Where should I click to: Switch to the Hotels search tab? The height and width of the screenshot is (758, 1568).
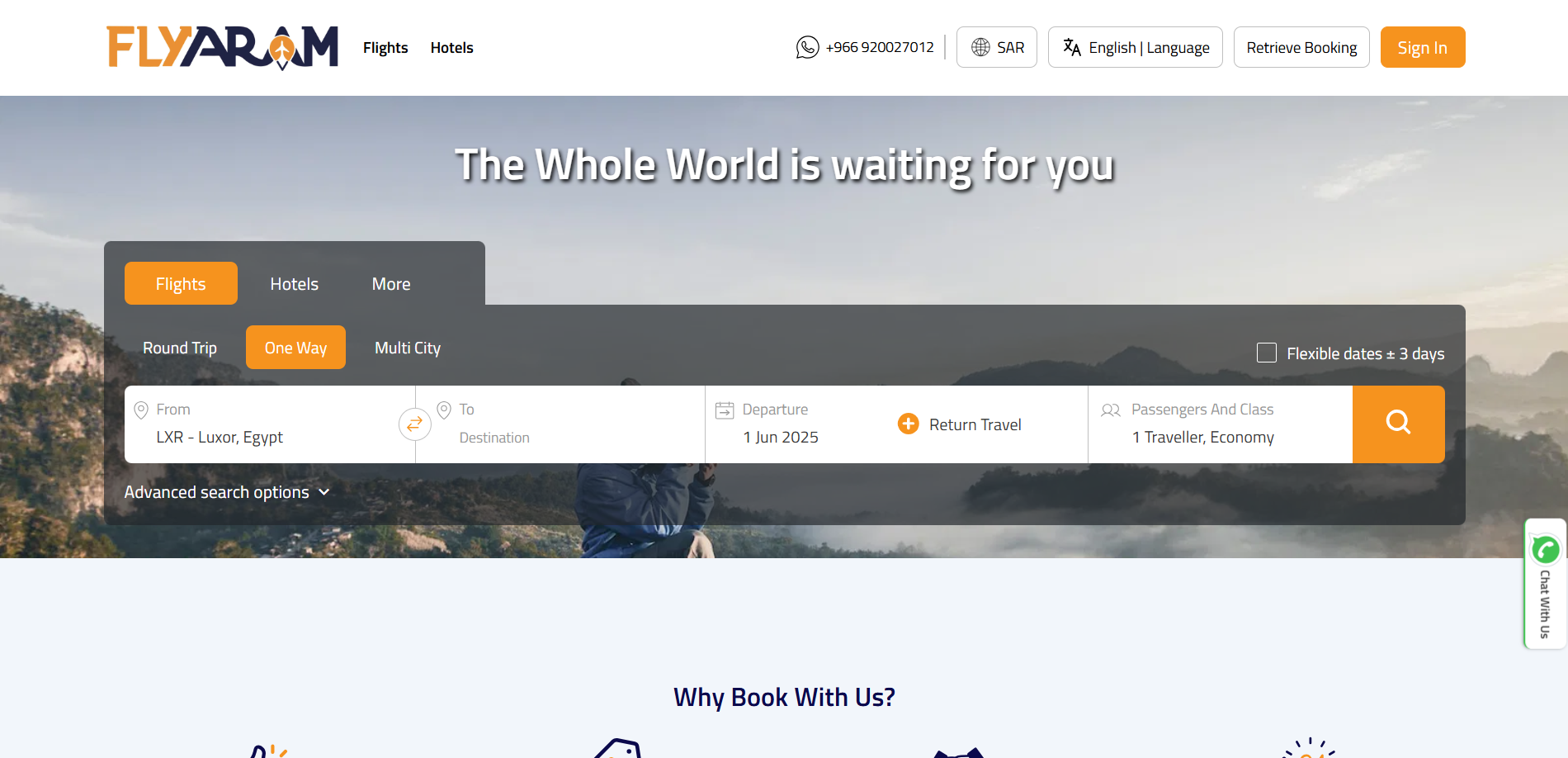[x=295, y=283]
